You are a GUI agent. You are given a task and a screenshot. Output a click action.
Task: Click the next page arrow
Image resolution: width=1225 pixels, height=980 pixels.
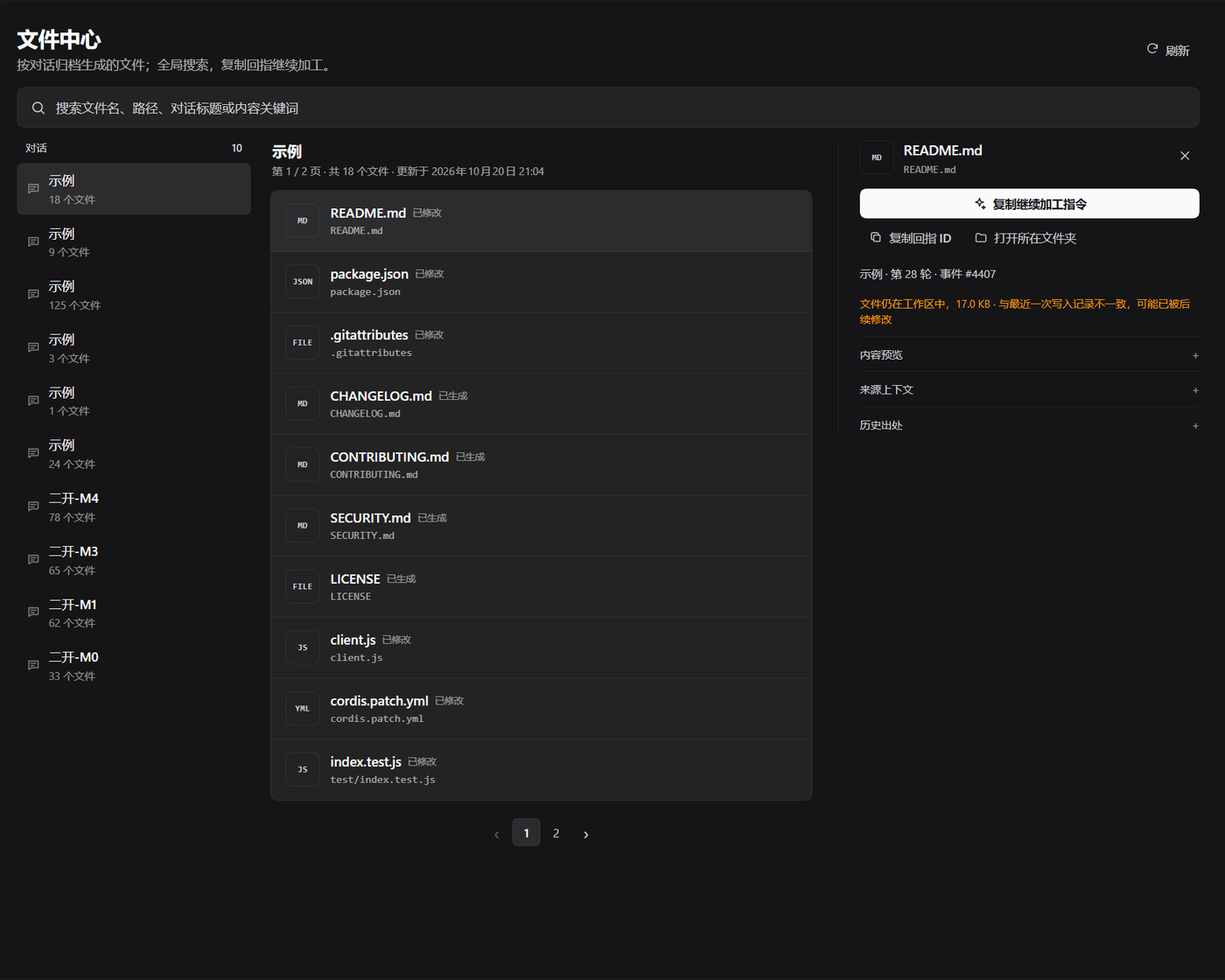coord(585,834)
